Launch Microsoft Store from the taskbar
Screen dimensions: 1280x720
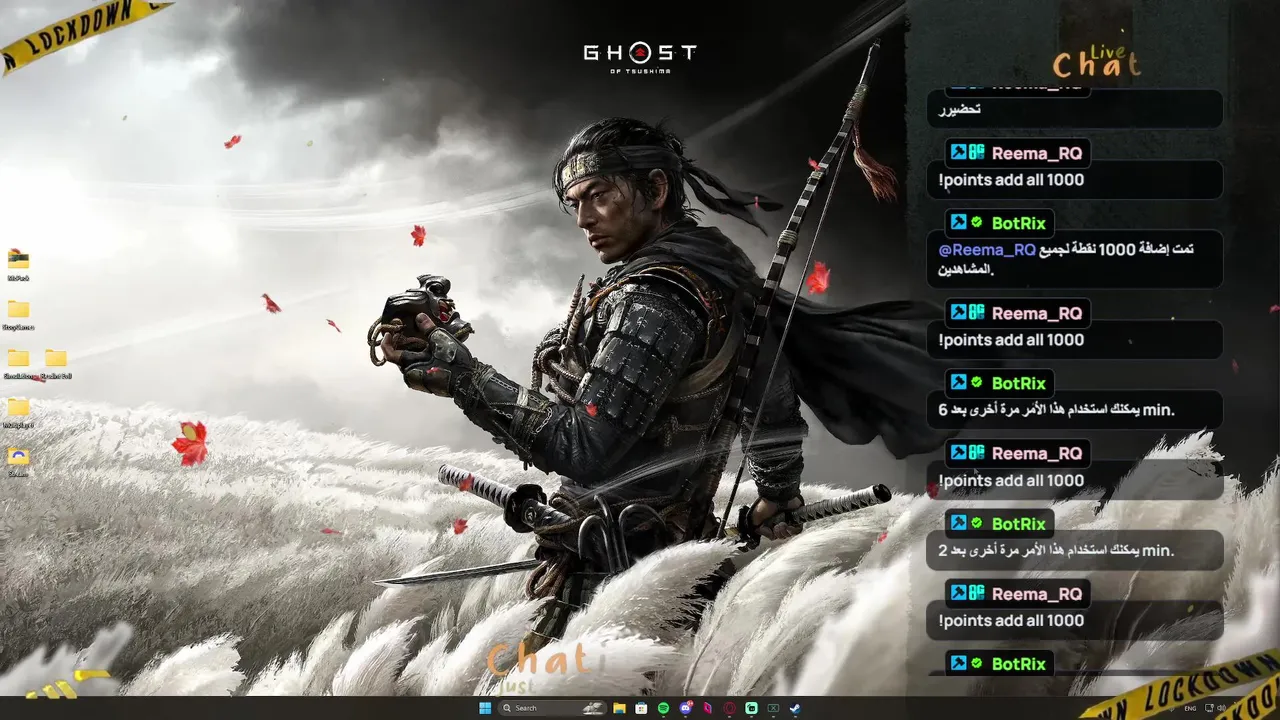[x=641, y=708]
